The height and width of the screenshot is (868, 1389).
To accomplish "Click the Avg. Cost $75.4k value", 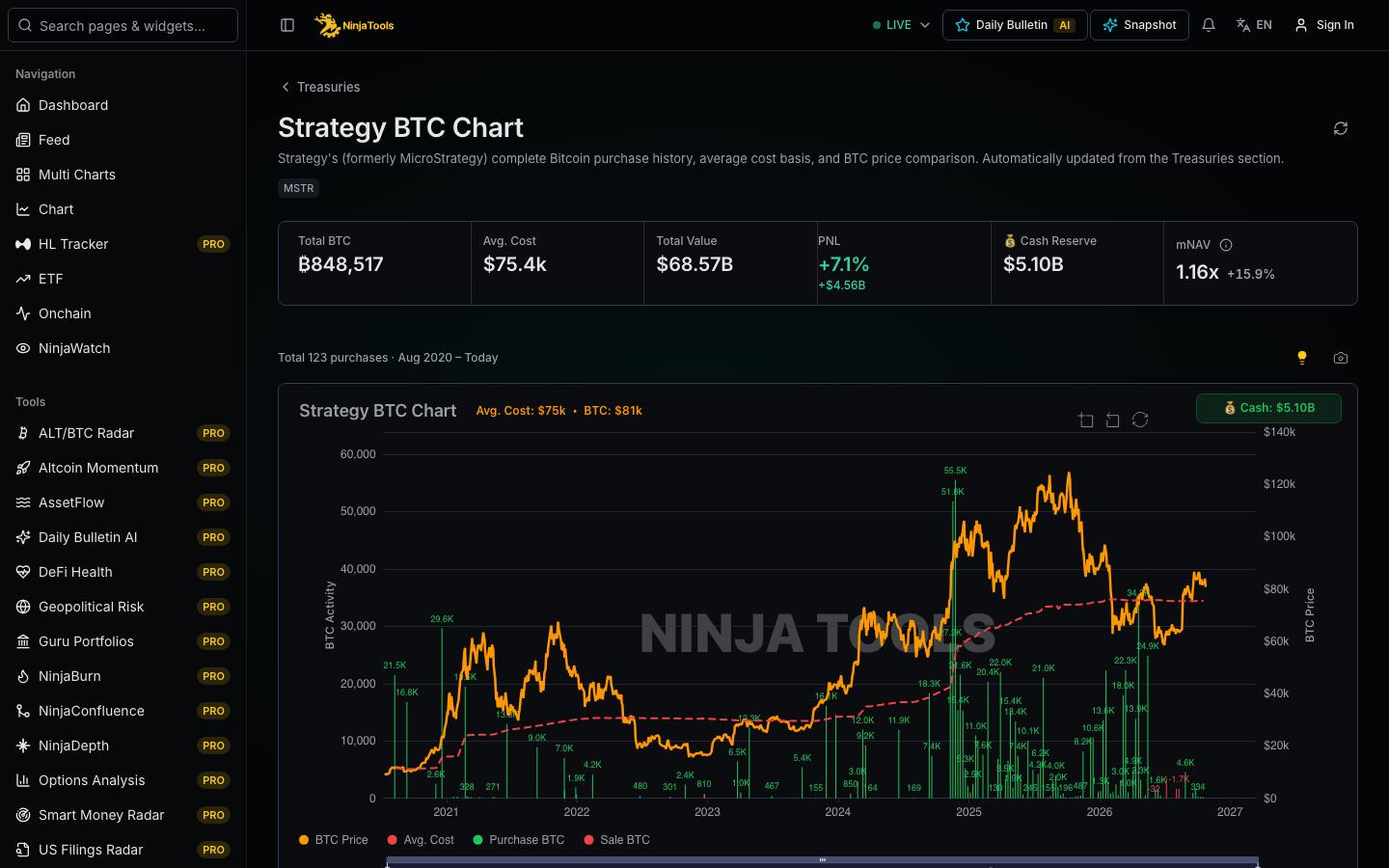I will [x=514, y=264].
